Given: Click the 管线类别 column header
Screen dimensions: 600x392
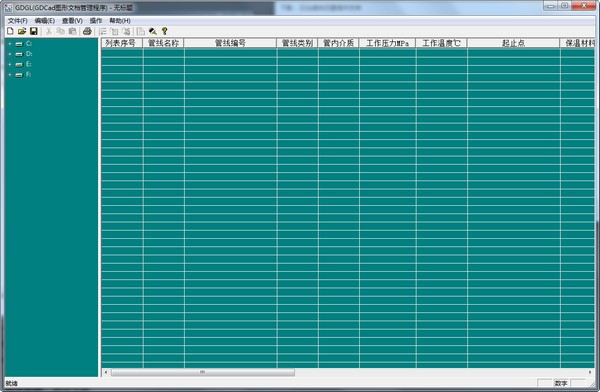Looking at the screenshot, I should pos(297,43).
